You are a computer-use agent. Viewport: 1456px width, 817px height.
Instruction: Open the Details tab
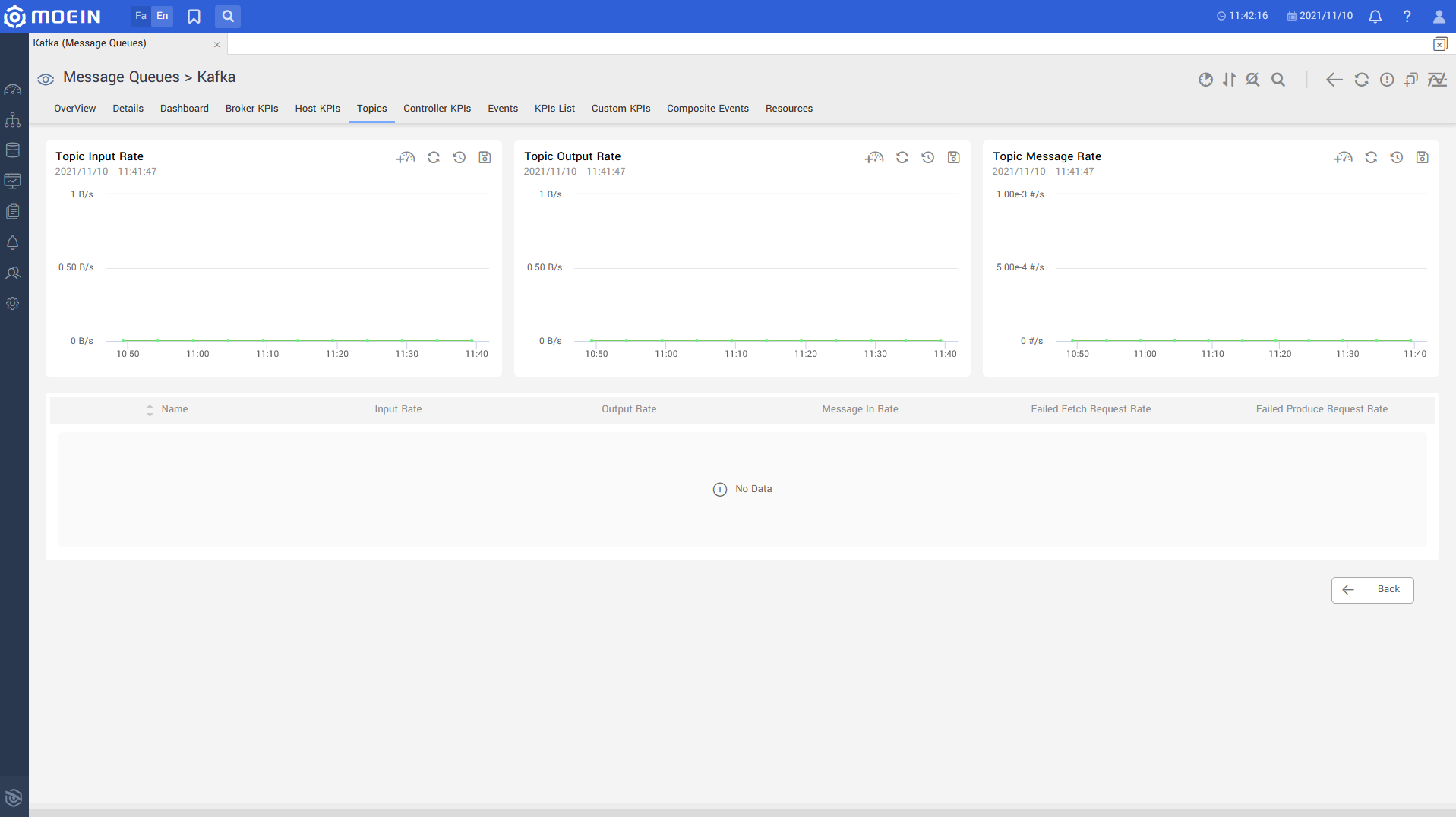128,109
